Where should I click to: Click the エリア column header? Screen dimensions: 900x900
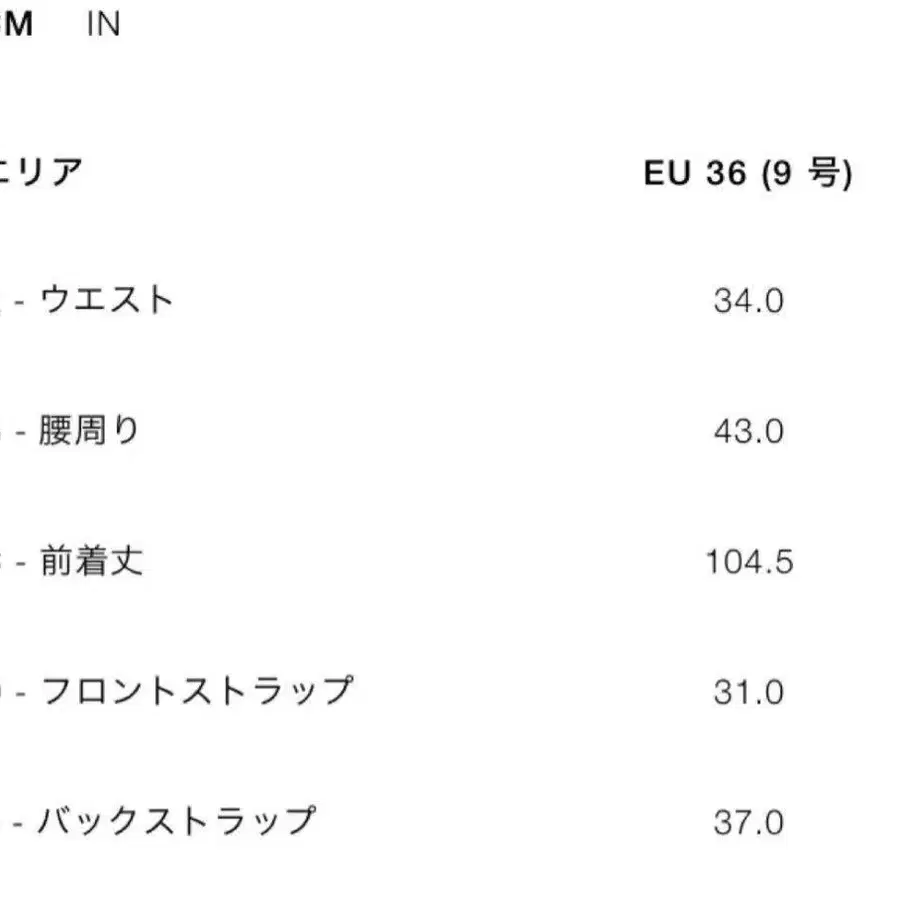42,173
